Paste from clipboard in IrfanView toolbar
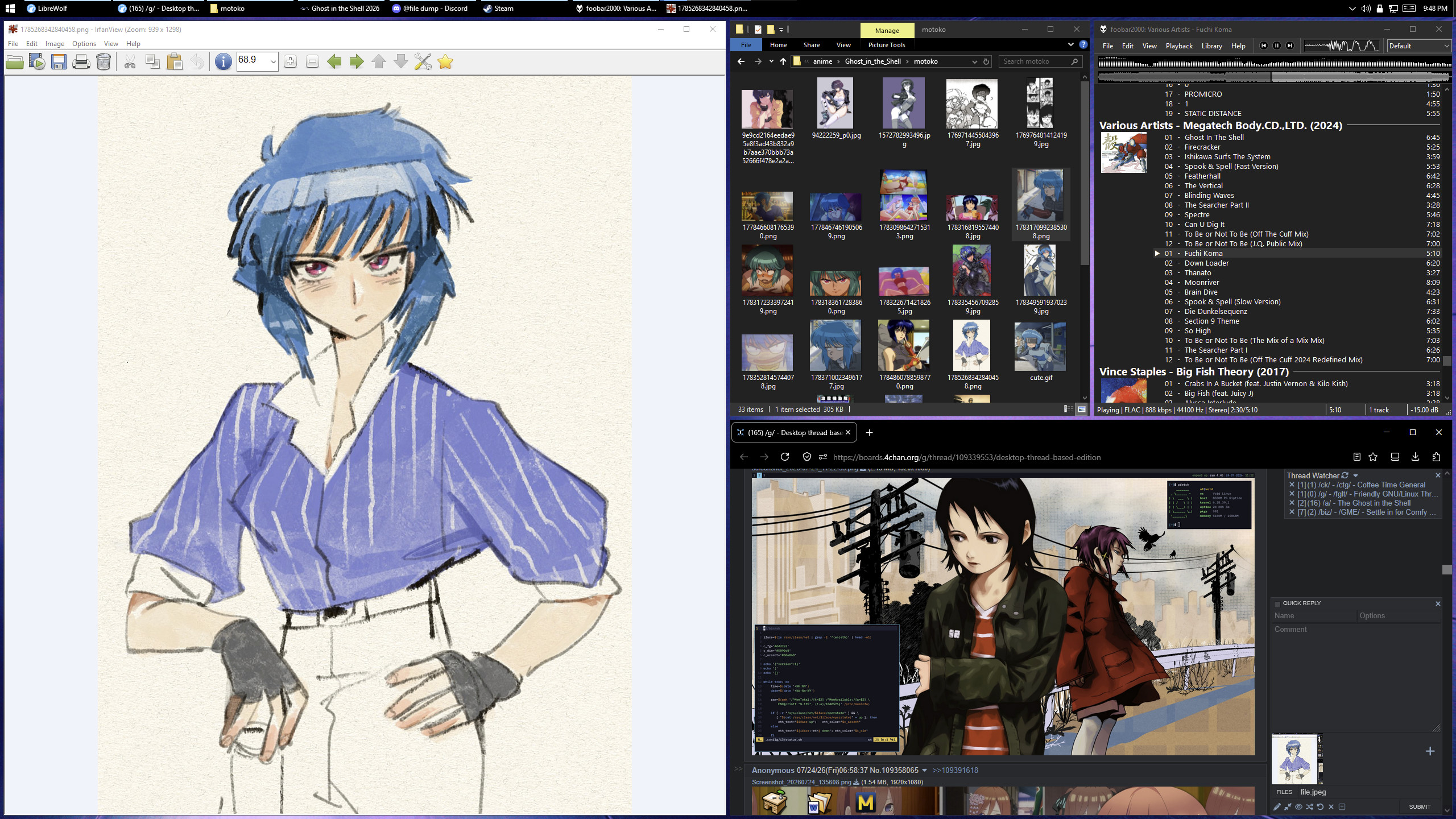 coord(175,61)
